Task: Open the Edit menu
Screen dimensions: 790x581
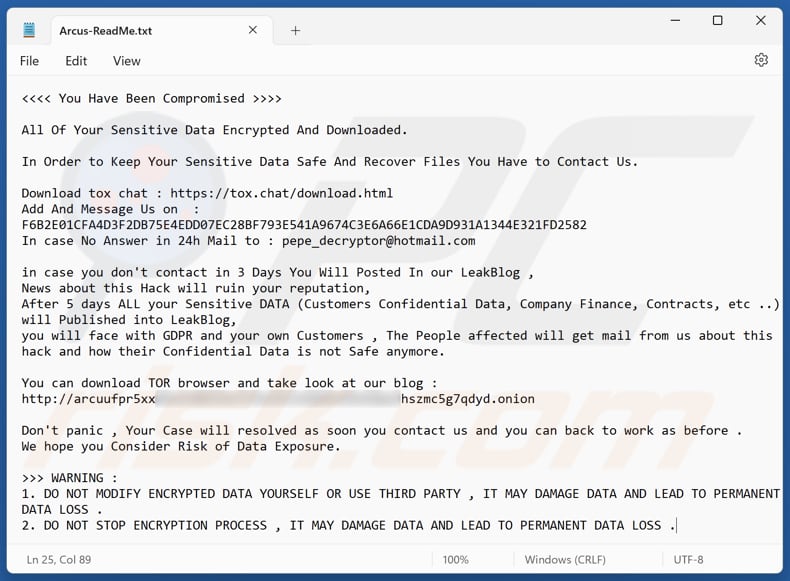Action: click(76, 61)
